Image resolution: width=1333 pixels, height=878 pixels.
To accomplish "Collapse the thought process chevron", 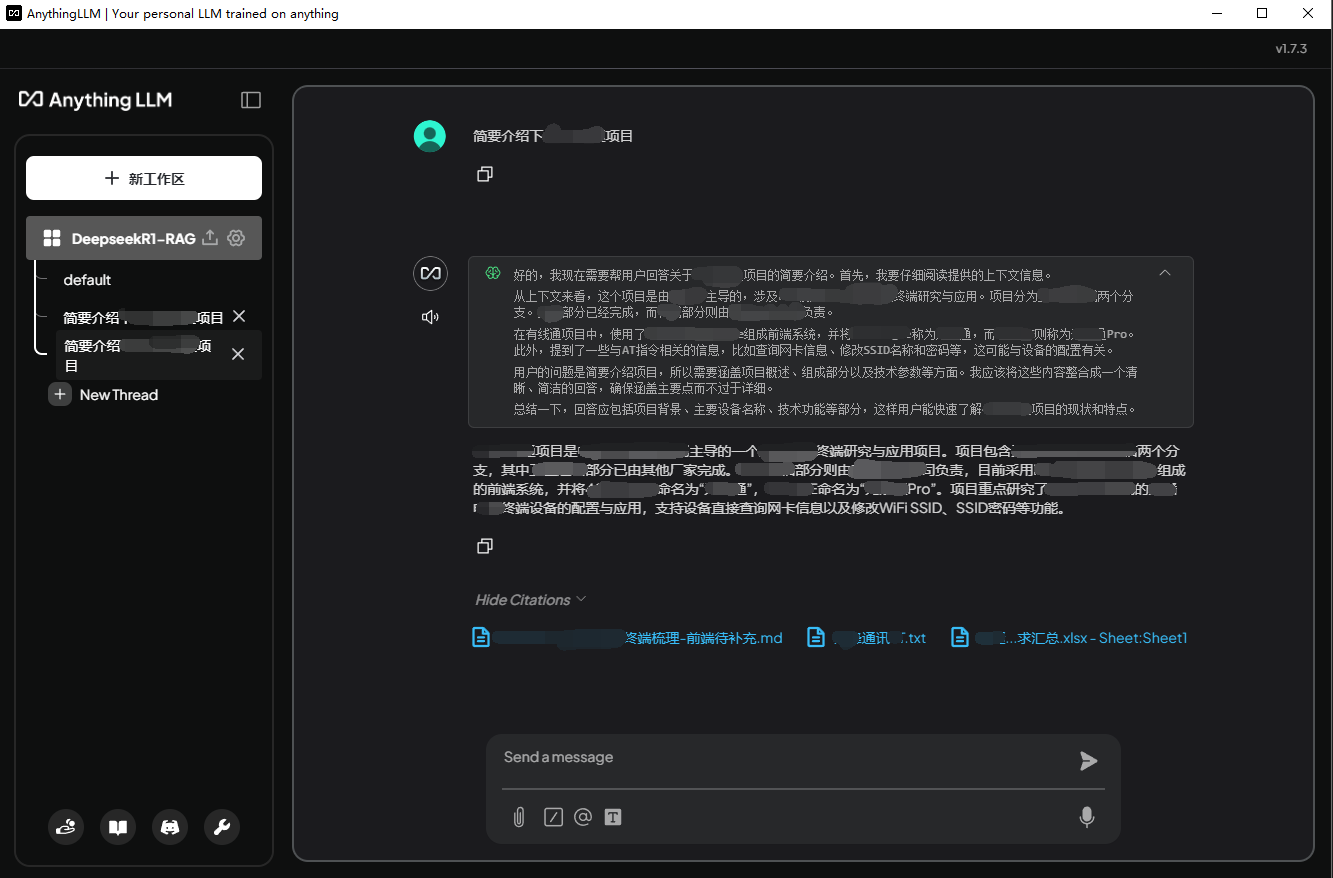I will (x=1165, y=273).
